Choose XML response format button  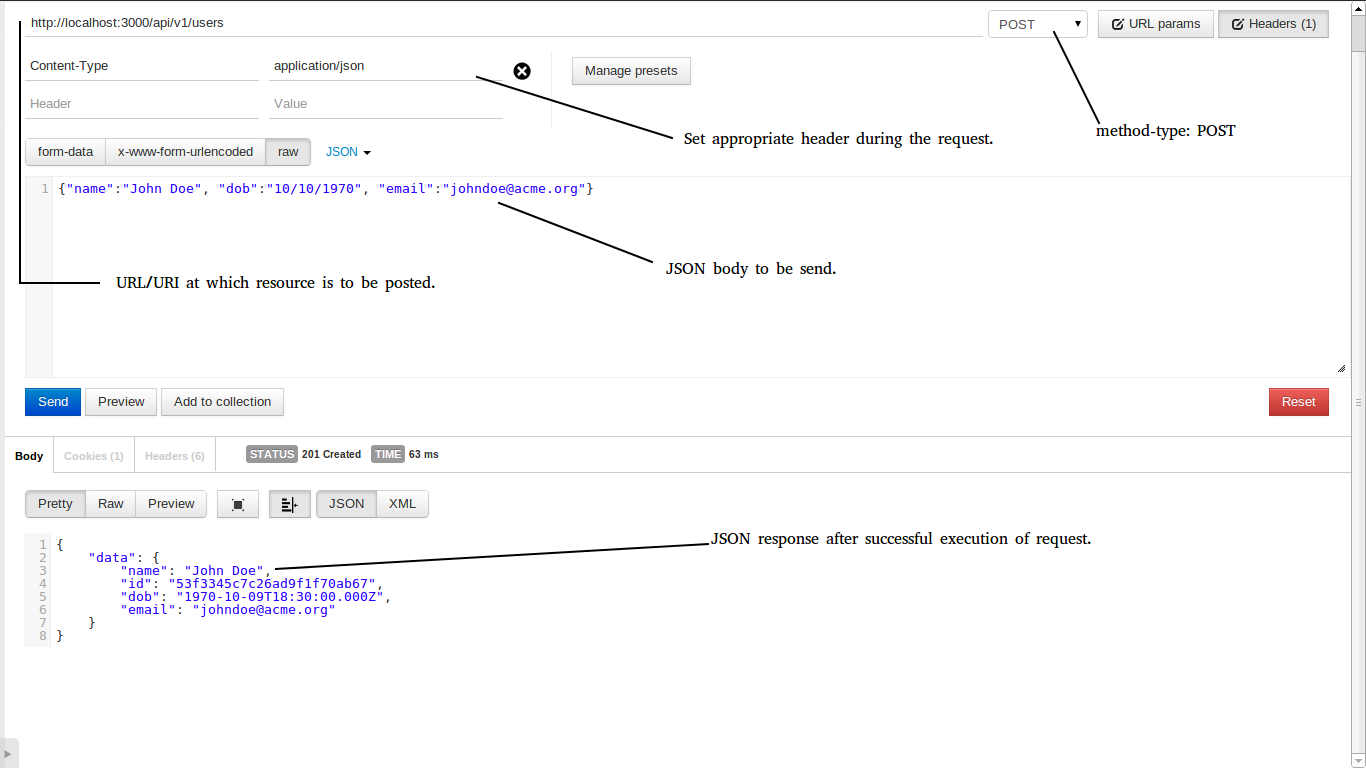[402, 504]
